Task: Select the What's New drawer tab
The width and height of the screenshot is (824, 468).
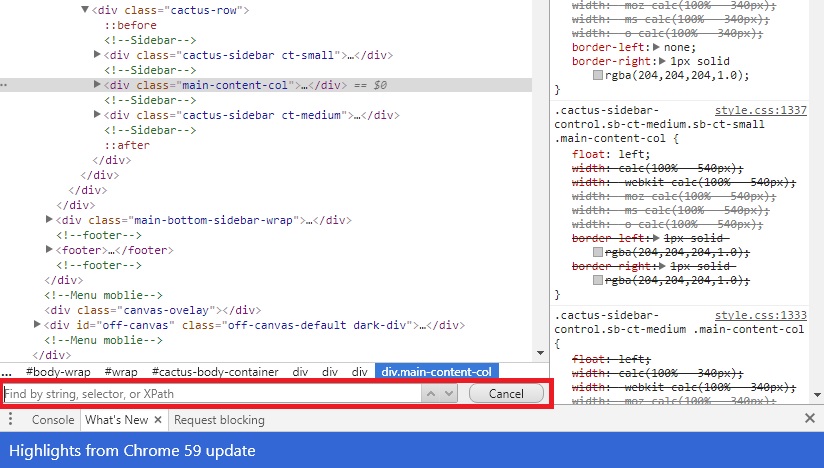Action: [x=117, y=420]
